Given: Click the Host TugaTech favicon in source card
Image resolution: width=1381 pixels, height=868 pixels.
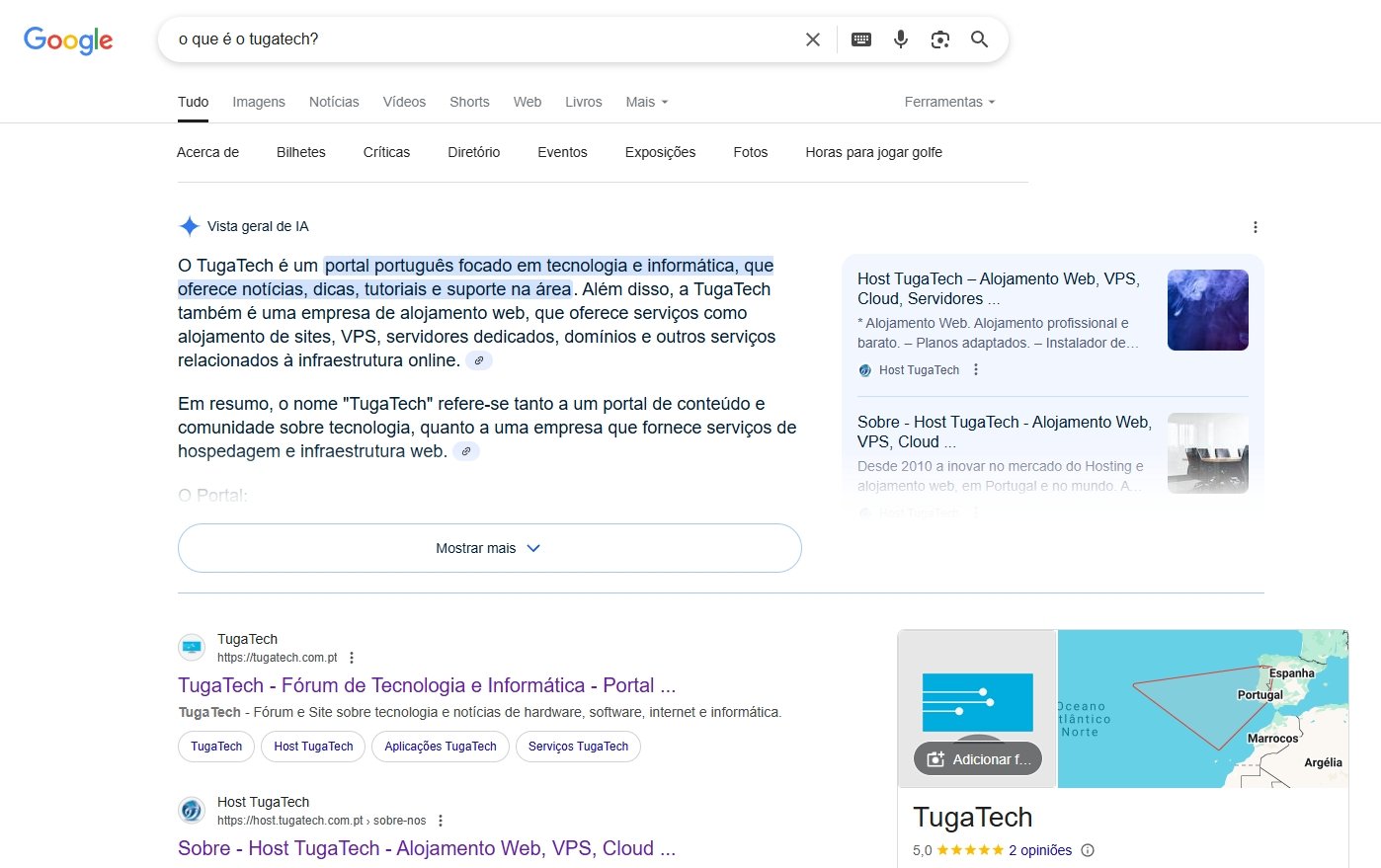Looking at the screenshot, I should coord(865,370).
